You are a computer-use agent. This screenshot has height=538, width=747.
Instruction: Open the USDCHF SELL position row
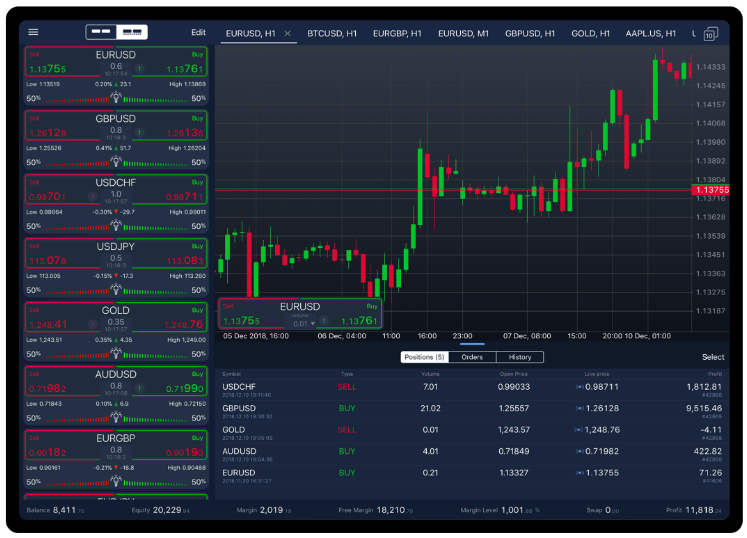click(472, 390)
